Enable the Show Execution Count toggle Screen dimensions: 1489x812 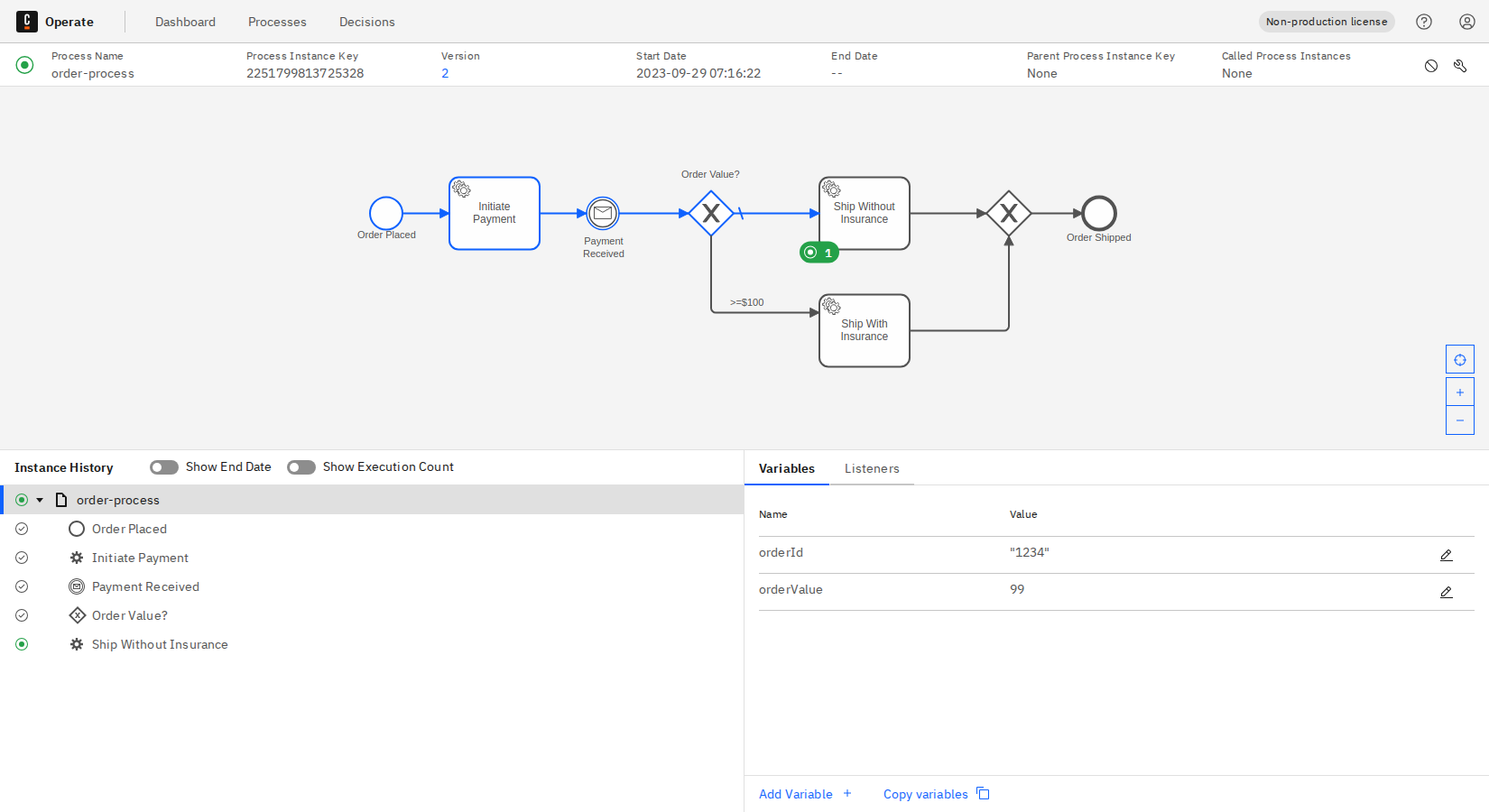click(301, 466)
